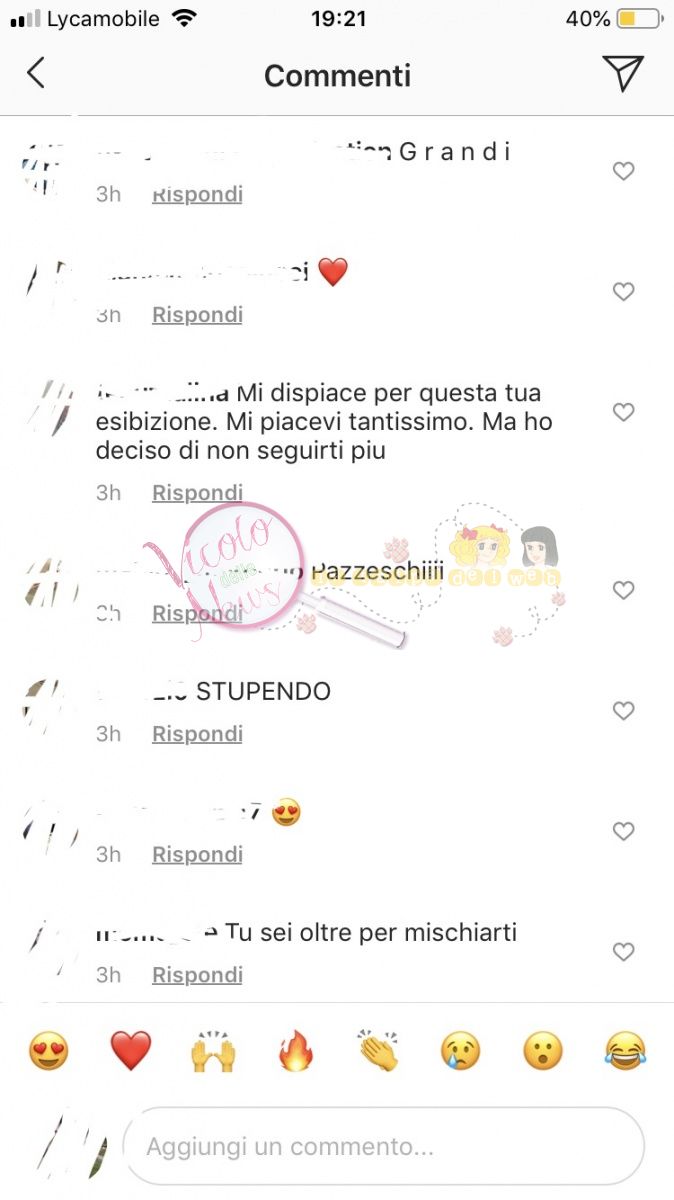This screenshot has width=674, height=1200.
Task: Insert the laughing tears emoji reaction
Action: (x=626, y=1051)
